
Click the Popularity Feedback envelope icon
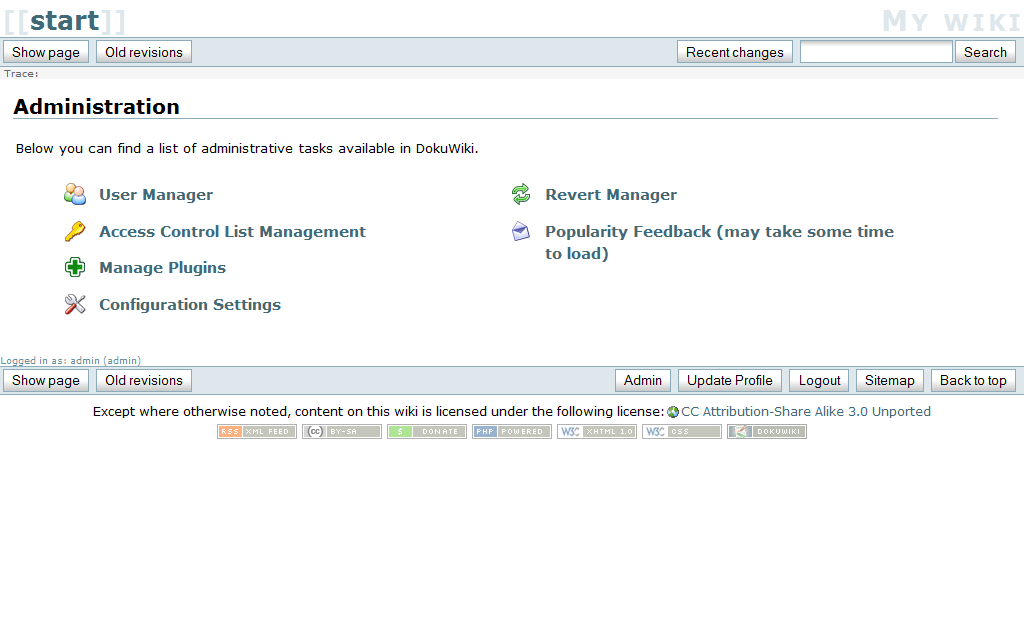coord(521,231)
